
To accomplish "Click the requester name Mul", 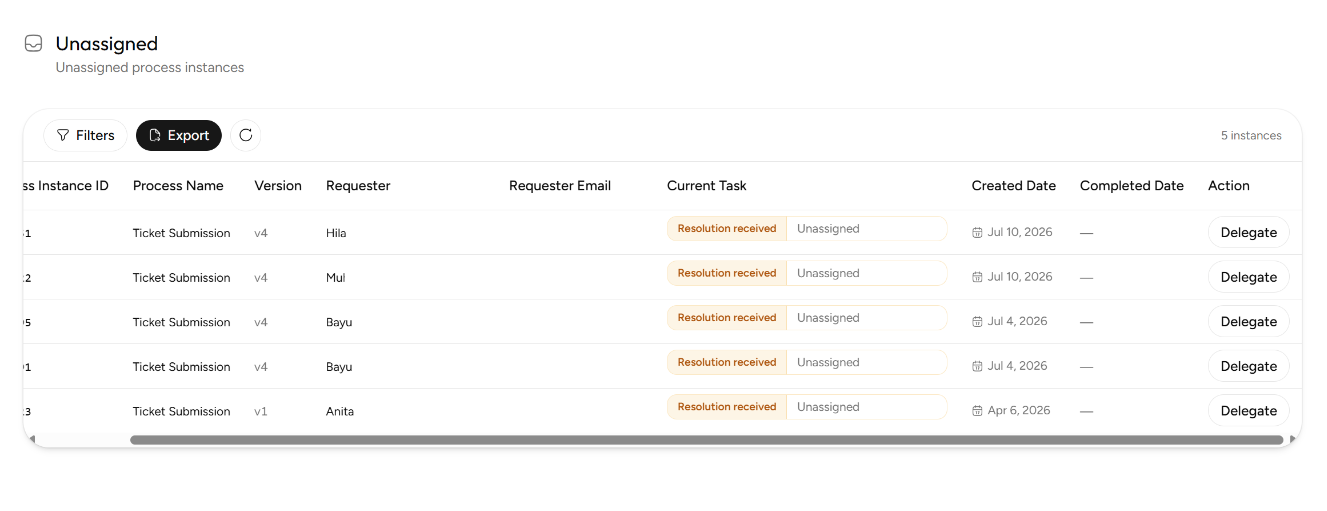I will (x=336, y=278).
